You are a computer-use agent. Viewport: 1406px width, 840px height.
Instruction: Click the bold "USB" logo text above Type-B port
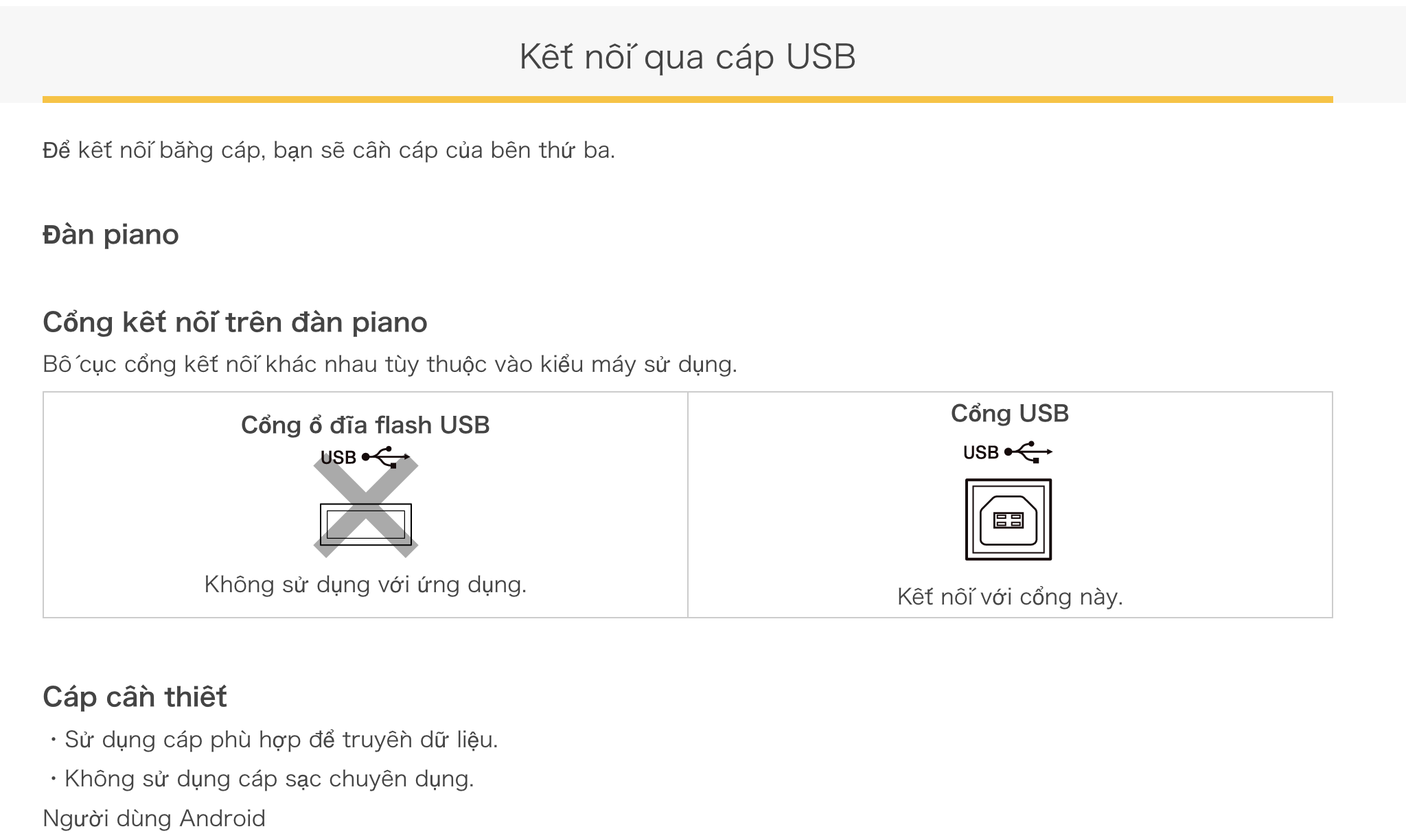point(980,453)
